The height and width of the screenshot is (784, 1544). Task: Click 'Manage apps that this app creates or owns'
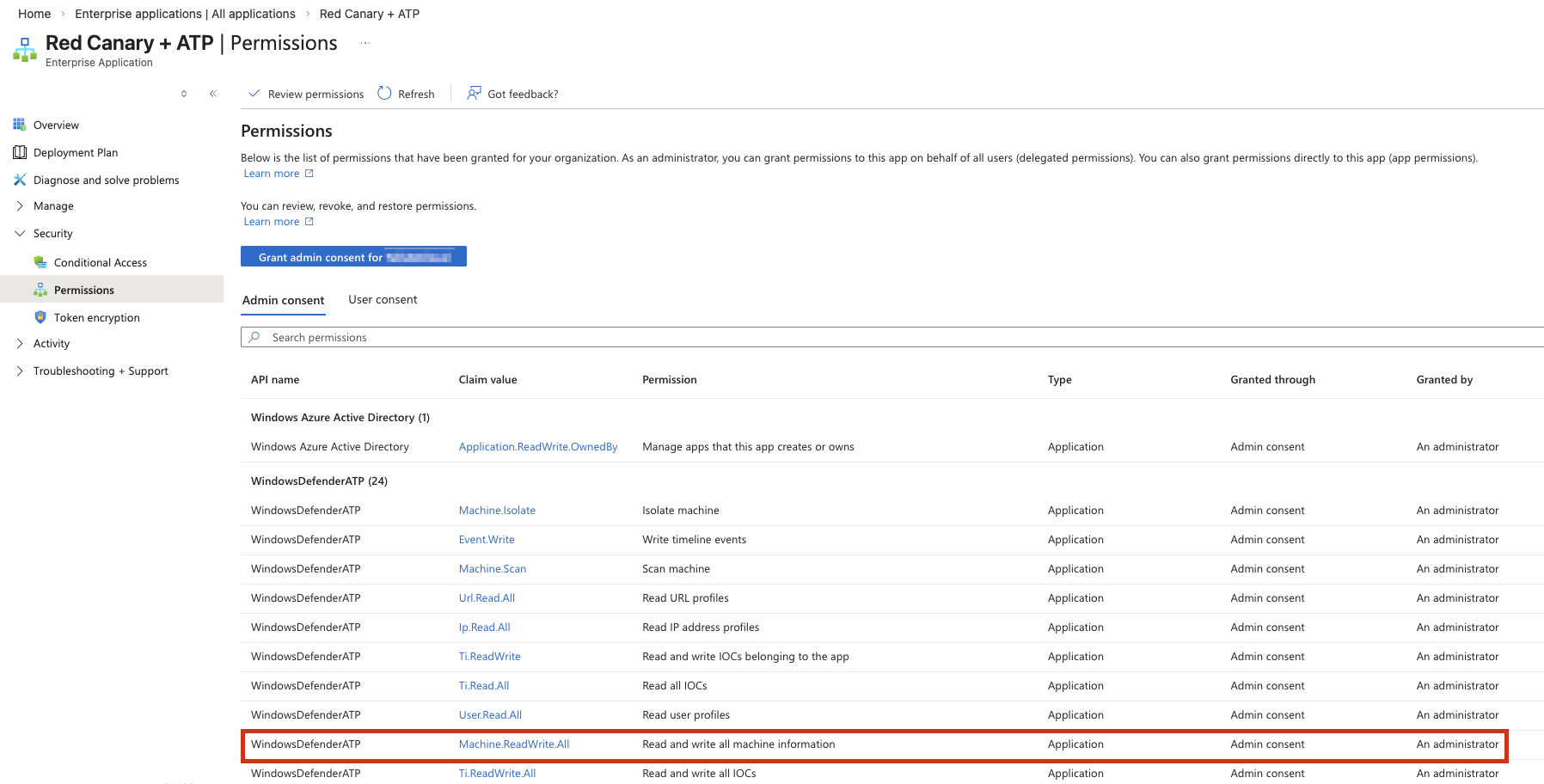click(x=748, y=446)
